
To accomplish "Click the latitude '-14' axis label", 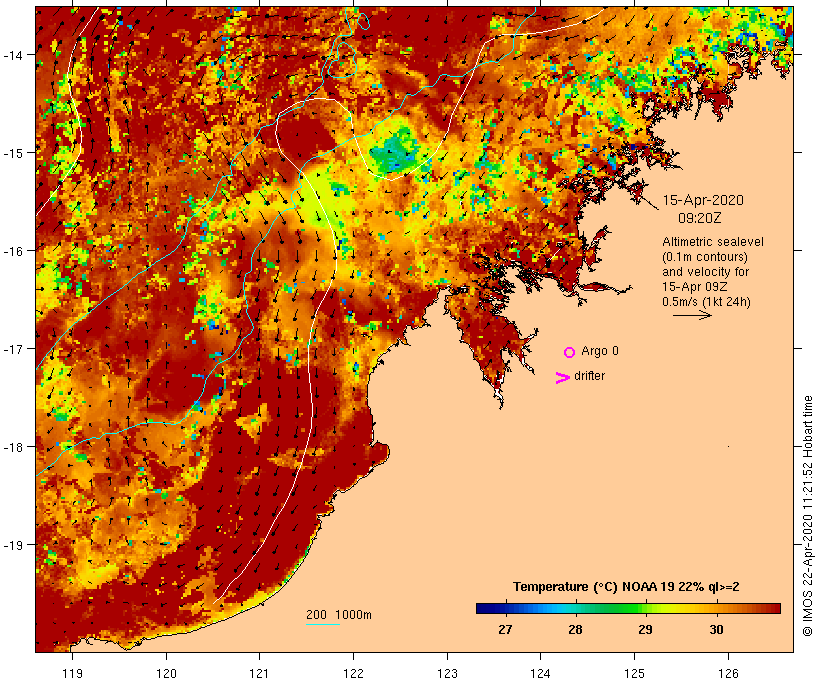I will point(12,55).
